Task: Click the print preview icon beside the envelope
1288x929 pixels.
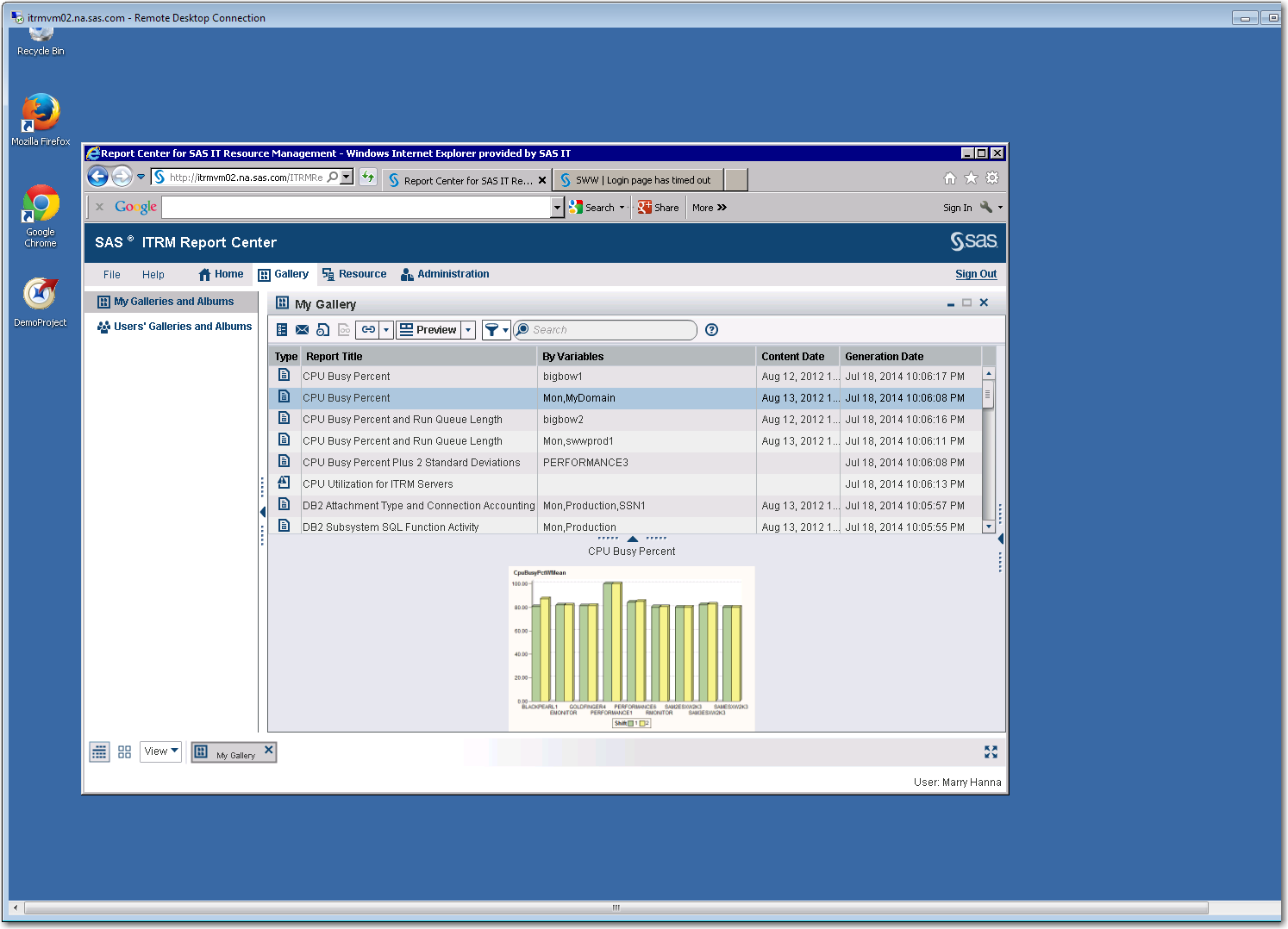Action: (322, 329)
